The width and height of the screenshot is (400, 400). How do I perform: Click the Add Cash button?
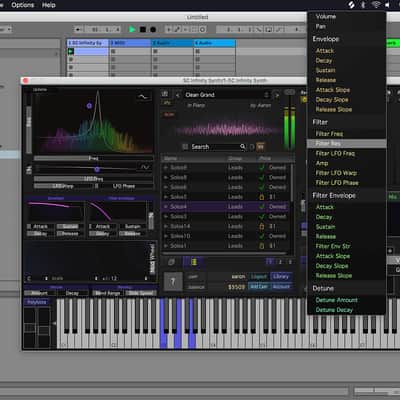click(259, 287)
